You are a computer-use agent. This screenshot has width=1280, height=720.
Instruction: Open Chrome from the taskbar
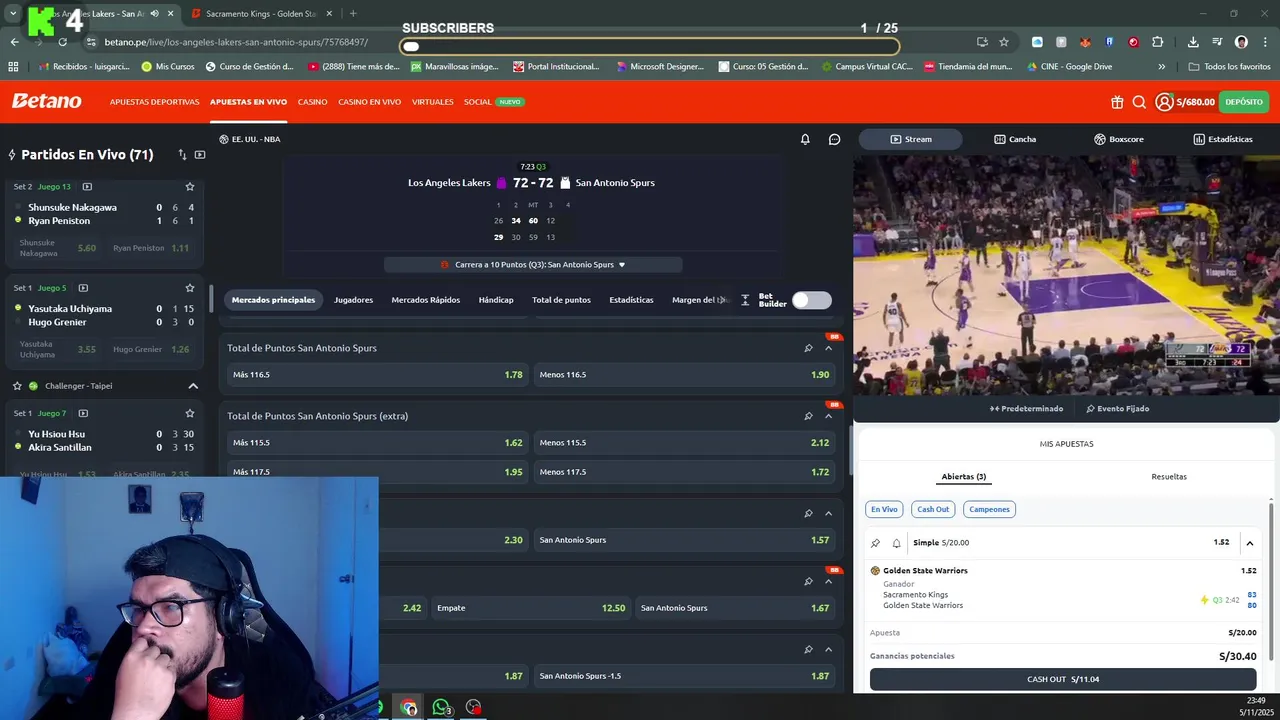(x=409, y=707)
